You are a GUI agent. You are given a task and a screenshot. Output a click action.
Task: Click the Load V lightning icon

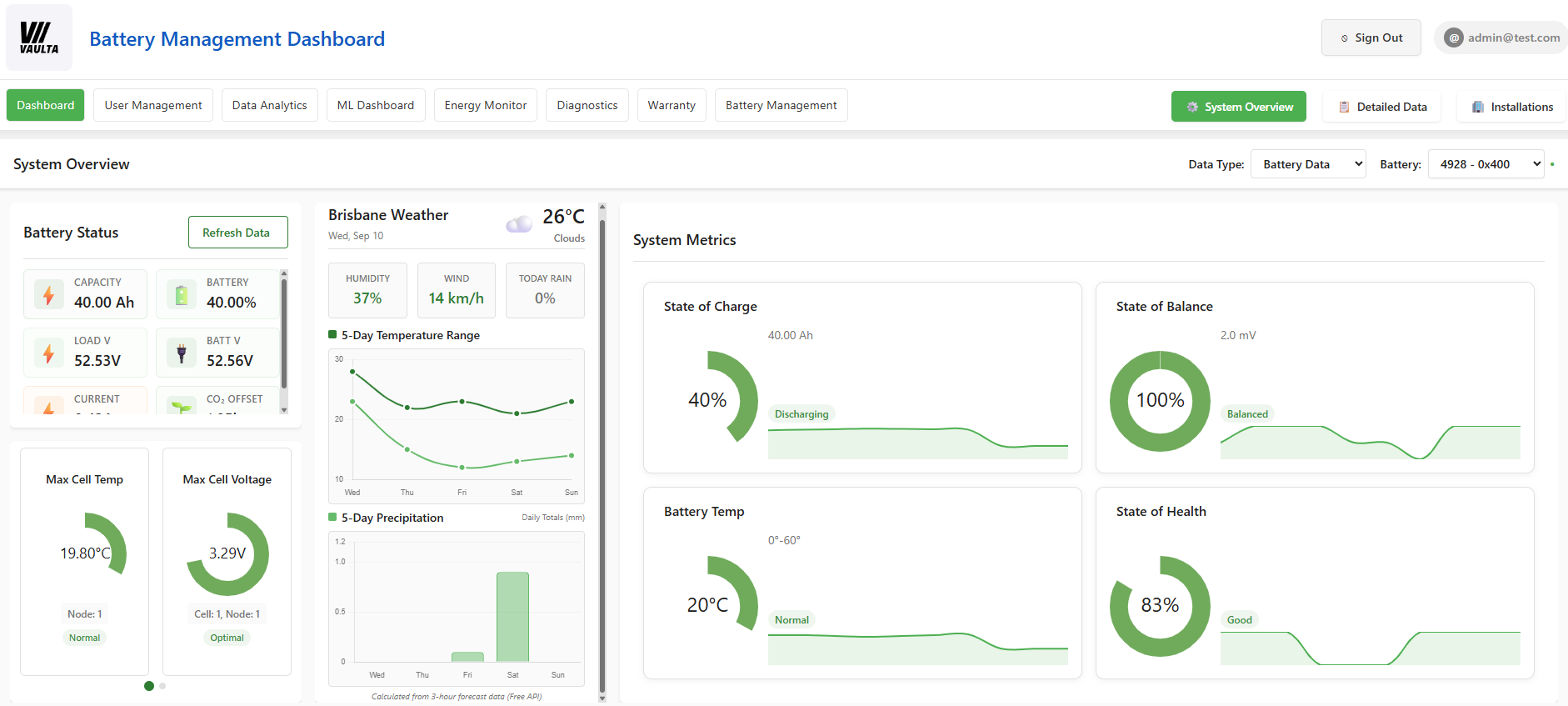[49, 353]
